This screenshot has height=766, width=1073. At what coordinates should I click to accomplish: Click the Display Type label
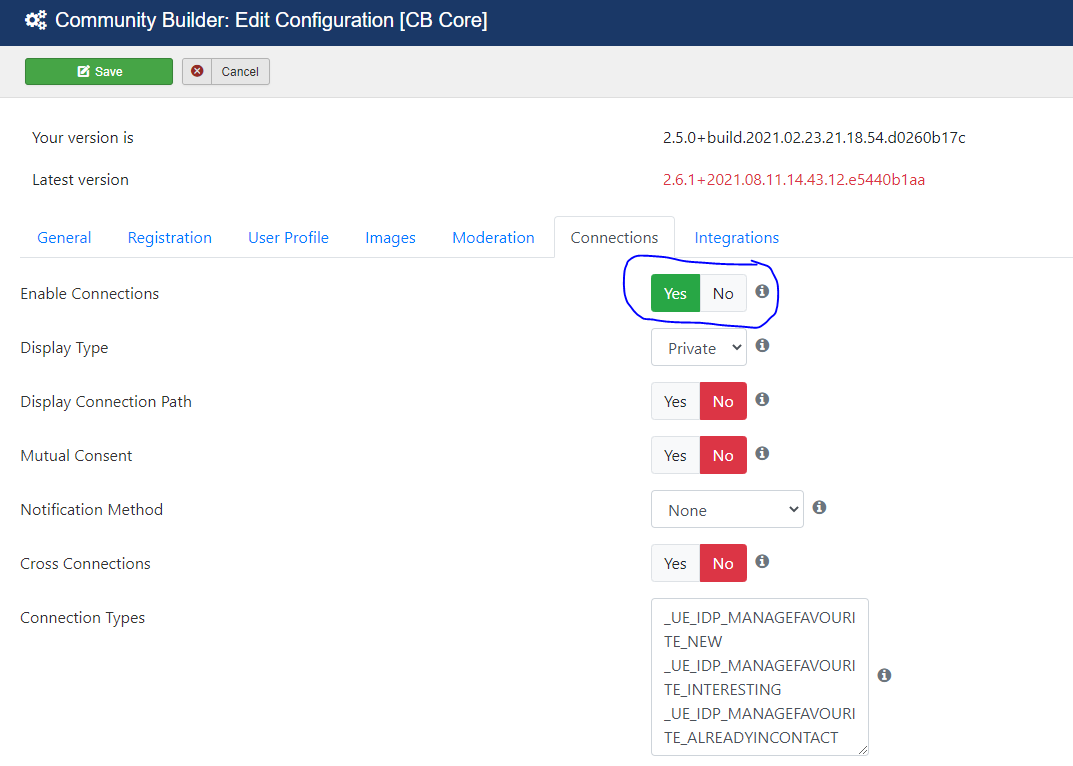[x=64, y=348]
